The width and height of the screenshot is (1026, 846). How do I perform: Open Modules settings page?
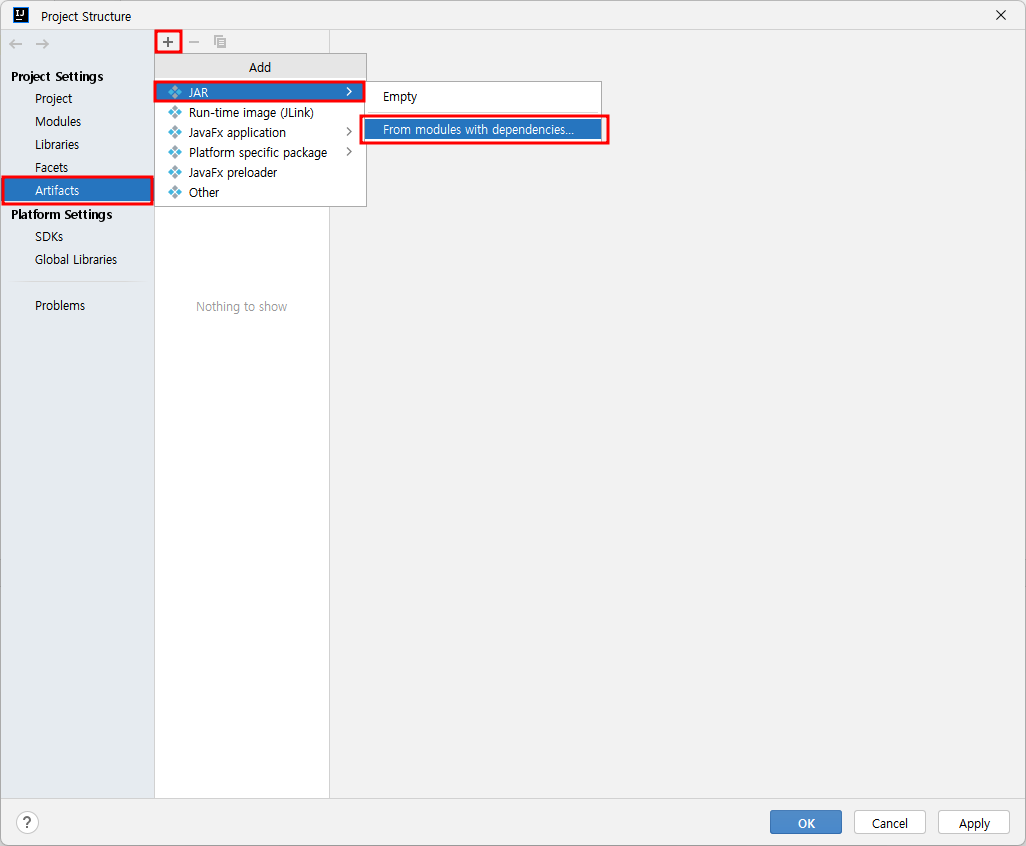[58, 122]
